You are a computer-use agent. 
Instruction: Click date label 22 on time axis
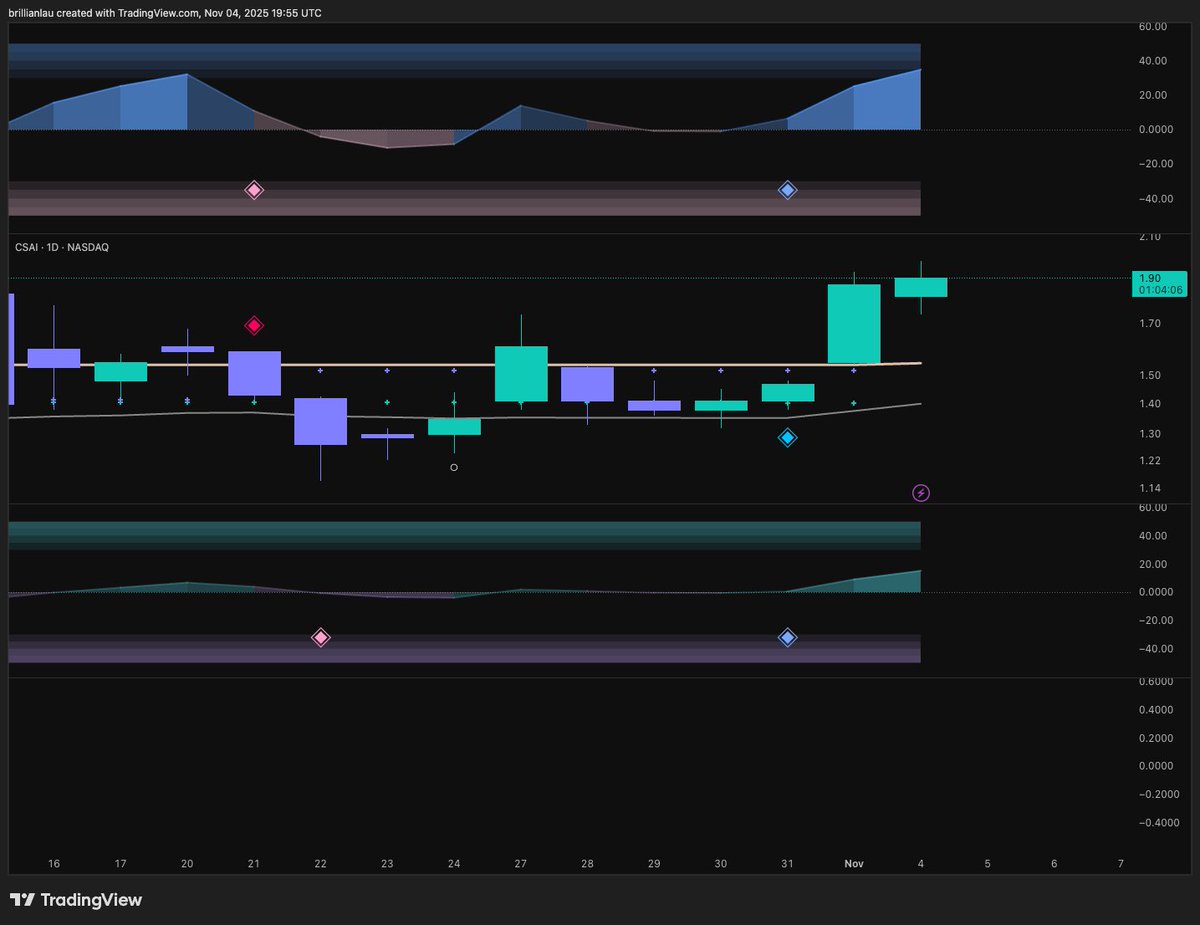click(x=320, y=863)
